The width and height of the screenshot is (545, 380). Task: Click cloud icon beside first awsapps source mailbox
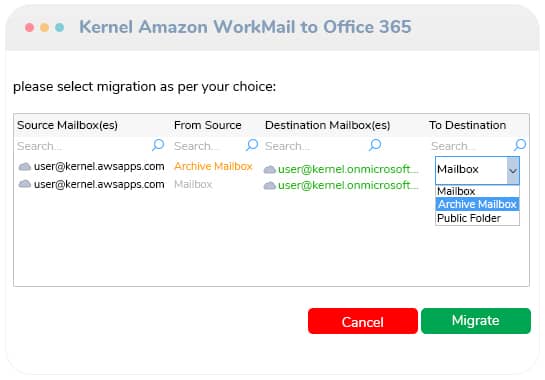point(25,167)
